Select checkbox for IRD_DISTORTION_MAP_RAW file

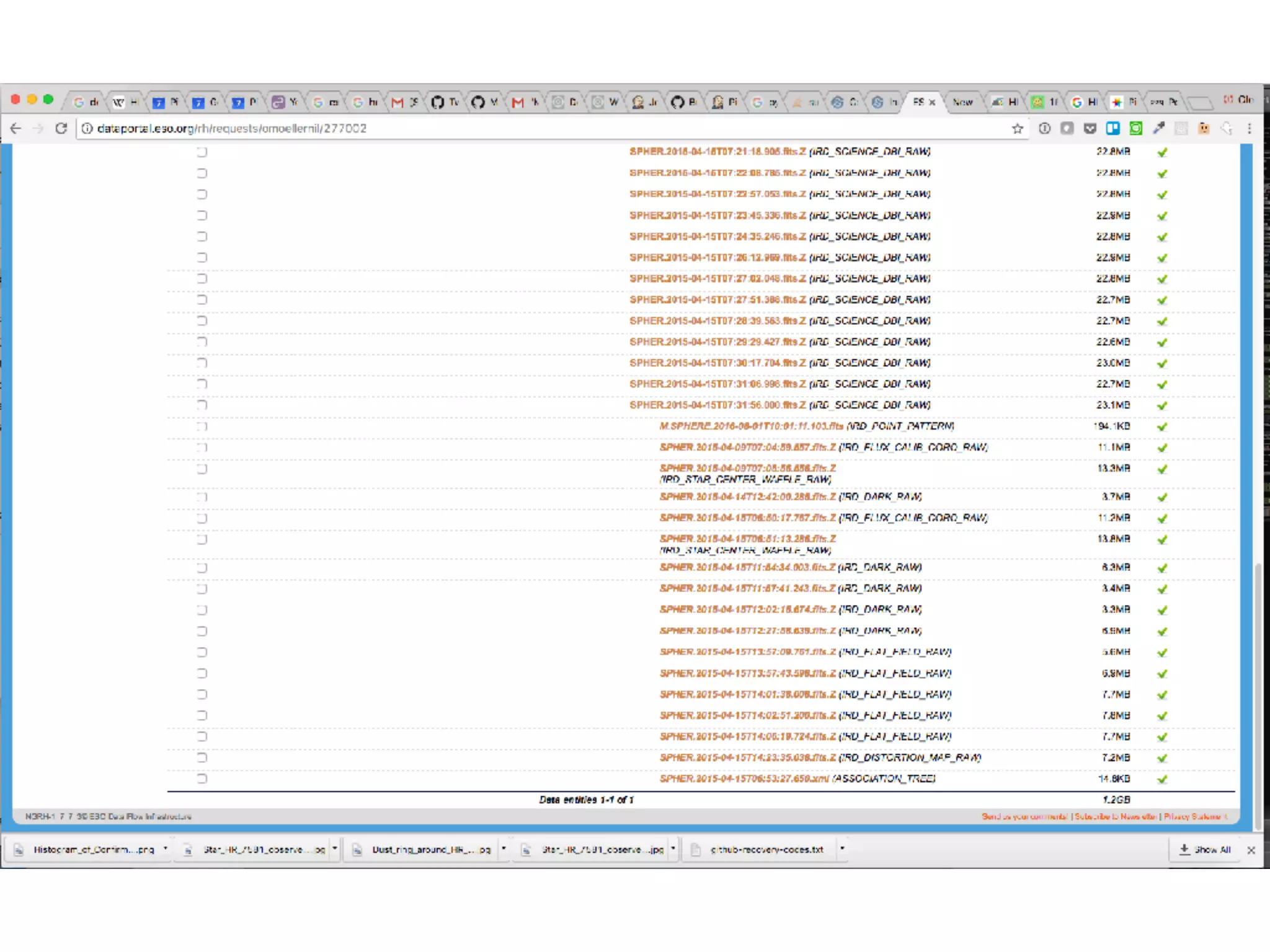(x=202, y=757)
